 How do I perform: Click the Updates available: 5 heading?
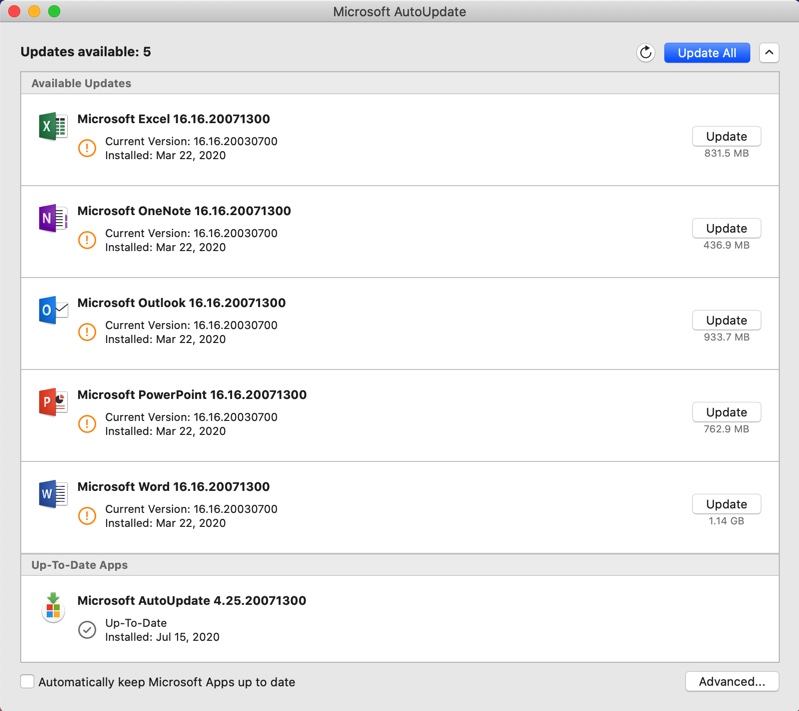(x=86, y=52)
